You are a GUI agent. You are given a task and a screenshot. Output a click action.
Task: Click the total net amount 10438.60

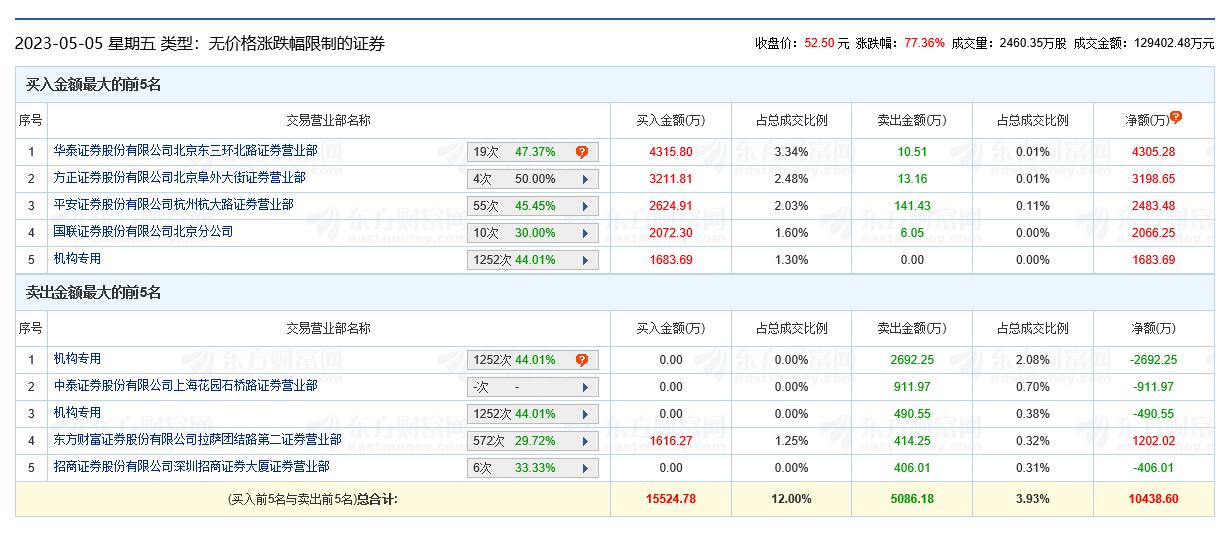(x=1153, y=498)
